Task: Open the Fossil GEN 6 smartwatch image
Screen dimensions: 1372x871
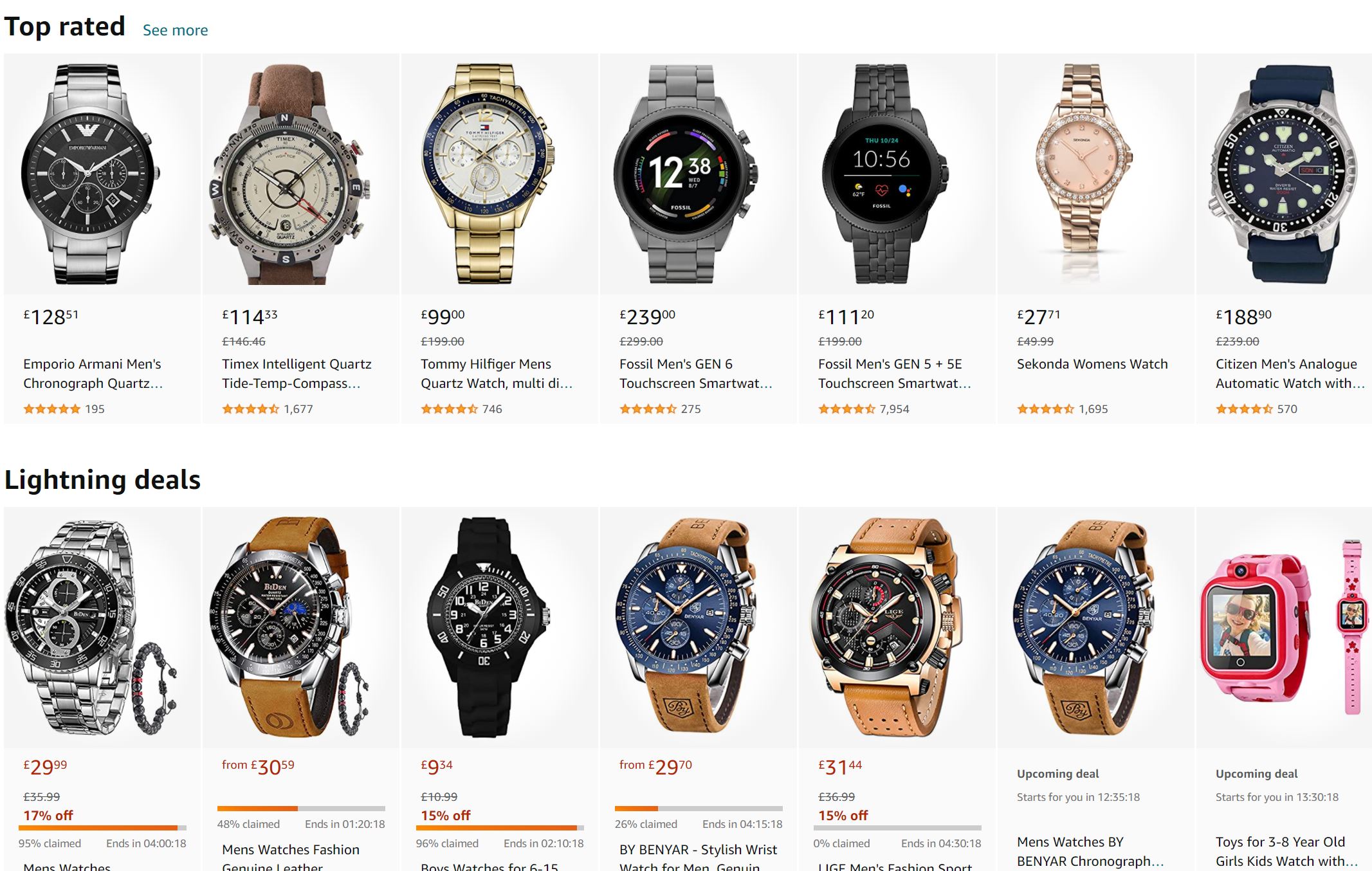Action: pyautogui.click(x=686, y=174)
